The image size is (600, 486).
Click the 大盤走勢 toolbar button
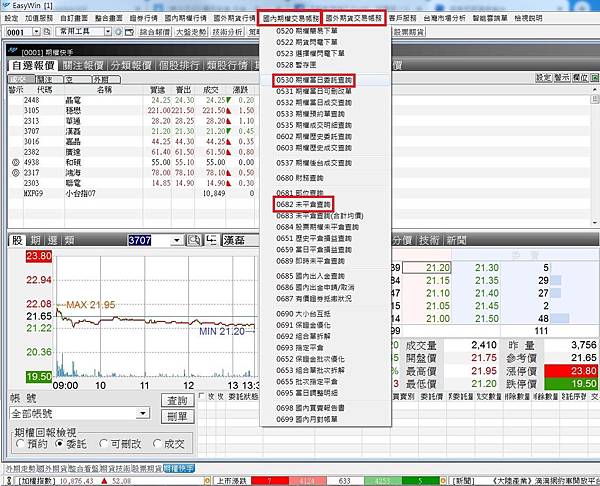click(191, 32)
